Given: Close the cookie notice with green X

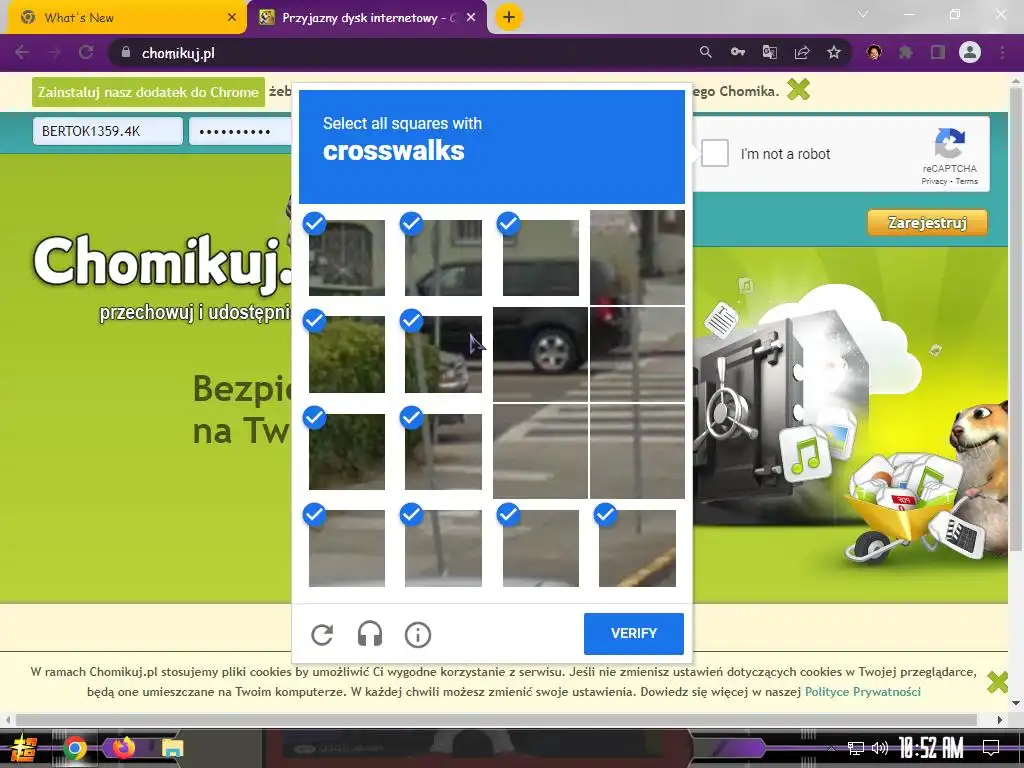Looking at the screenshot, I should [x=997, y=682].
